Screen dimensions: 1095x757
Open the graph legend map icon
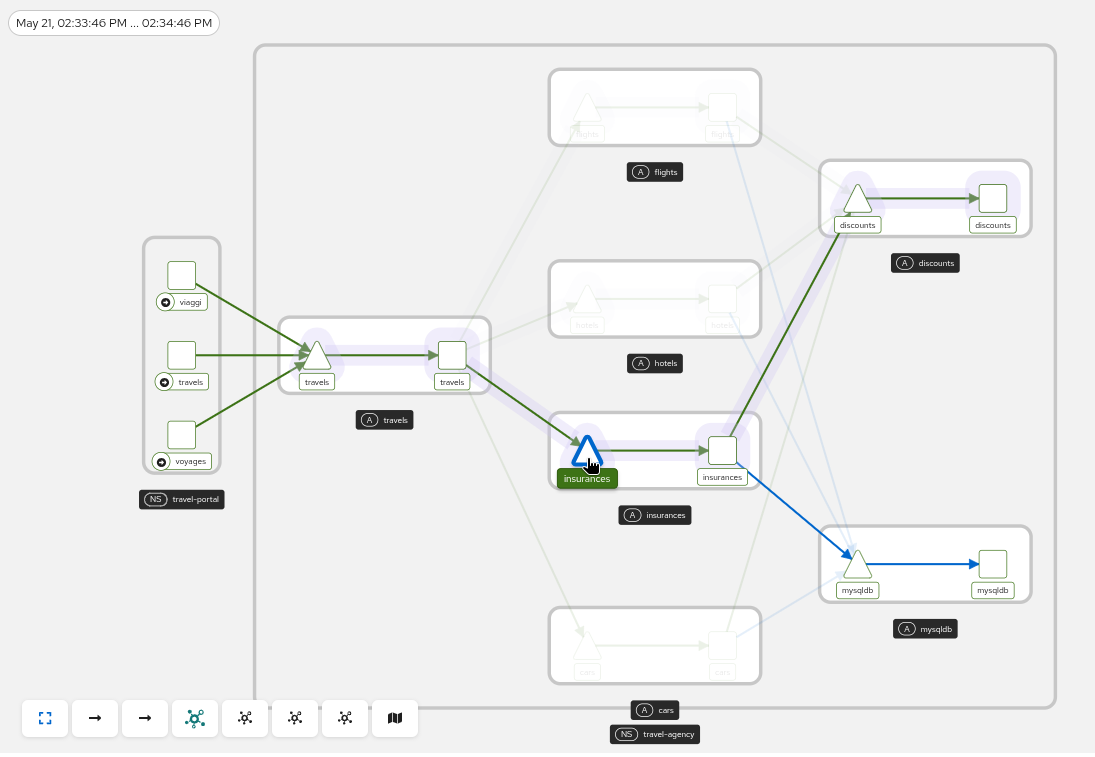point(395,718)
